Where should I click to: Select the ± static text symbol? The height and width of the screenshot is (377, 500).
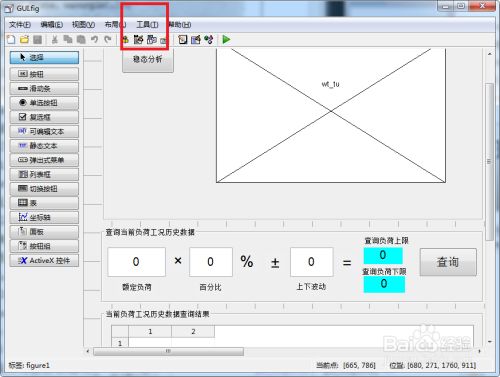(275, 263)
